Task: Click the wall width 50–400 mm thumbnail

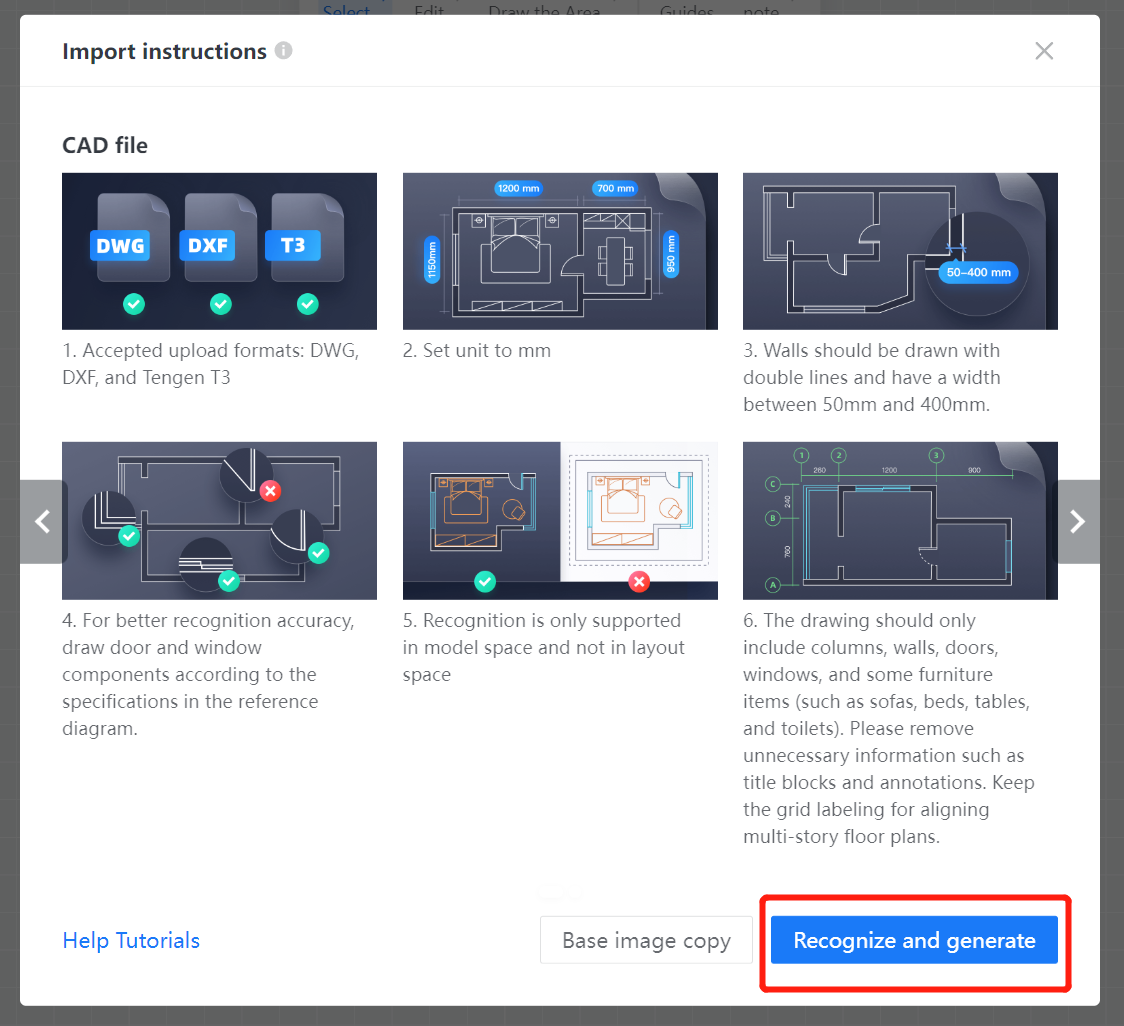Action: click(x=900, y=251)
